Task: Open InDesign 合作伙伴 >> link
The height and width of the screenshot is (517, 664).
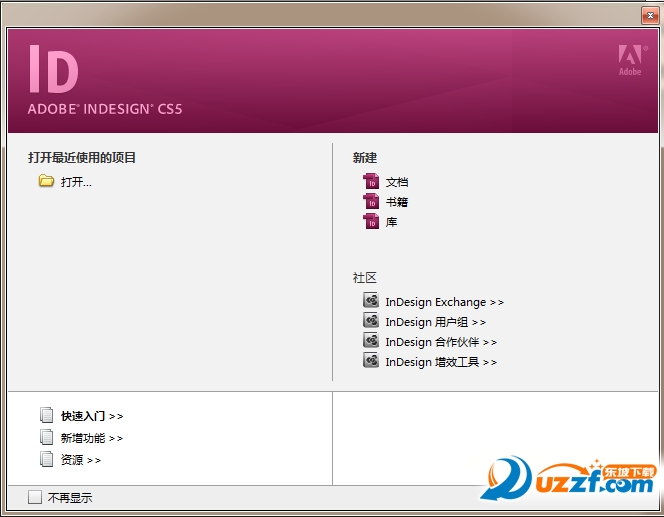Action: click(x=441, y=342)
